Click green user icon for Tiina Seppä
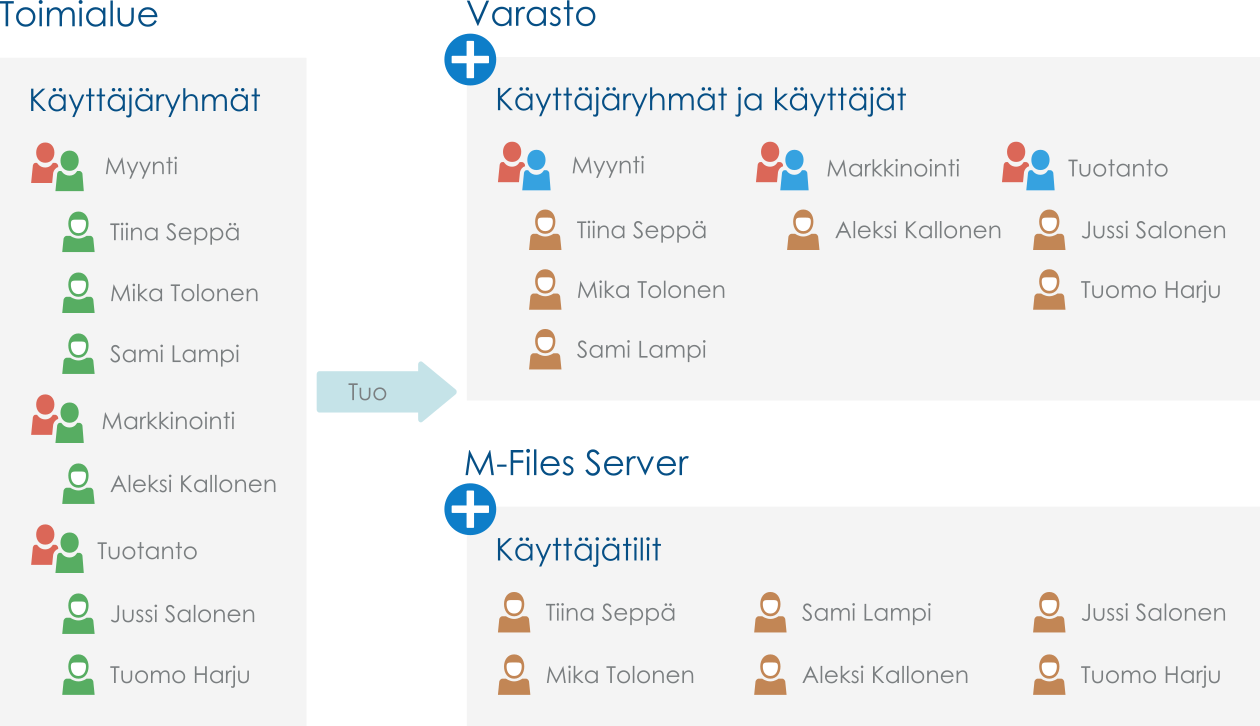 tap(78, 232)
